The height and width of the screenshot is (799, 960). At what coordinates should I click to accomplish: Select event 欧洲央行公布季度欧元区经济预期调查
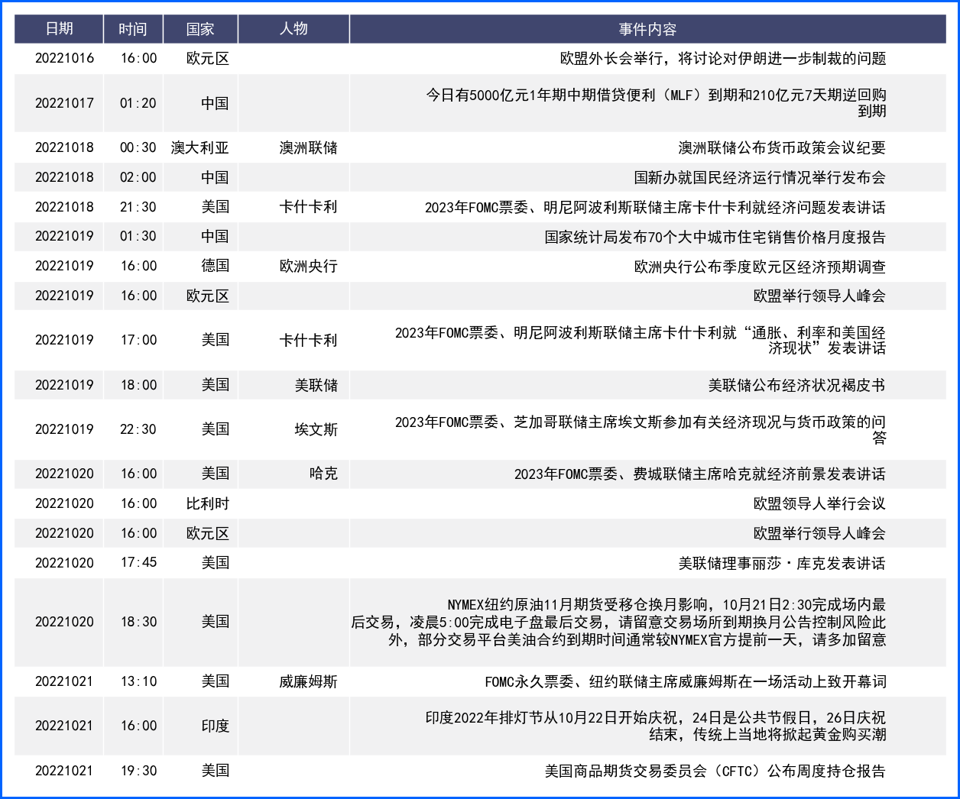[x=759, y=266]
